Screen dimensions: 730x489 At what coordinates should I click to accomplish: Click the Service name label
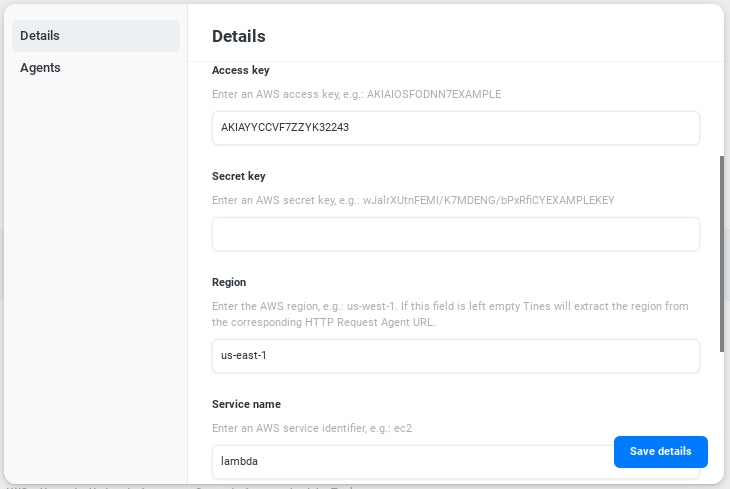(246, 404)
